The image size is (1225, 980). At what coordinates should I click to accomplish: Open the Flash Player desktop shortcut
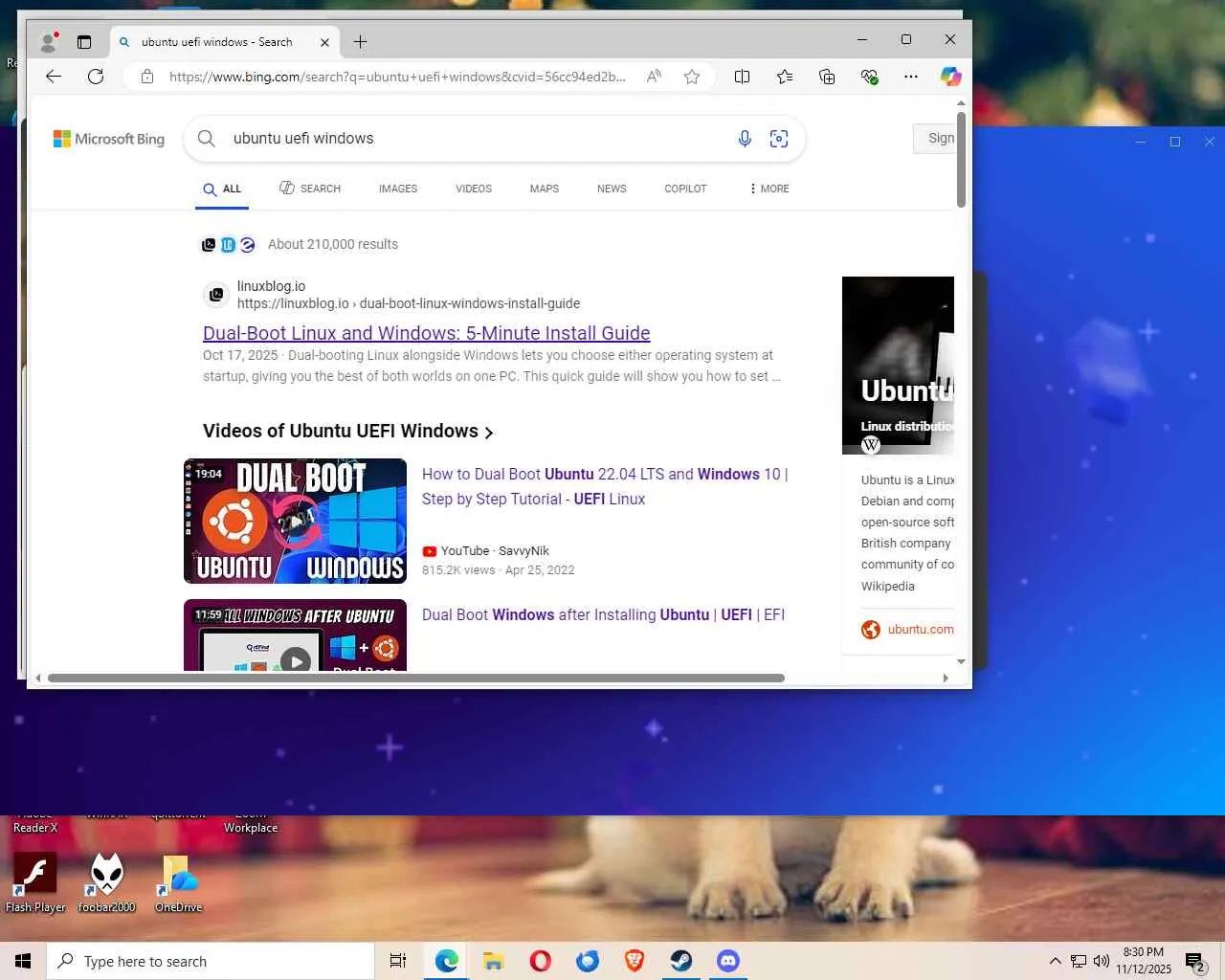(35, 882)
